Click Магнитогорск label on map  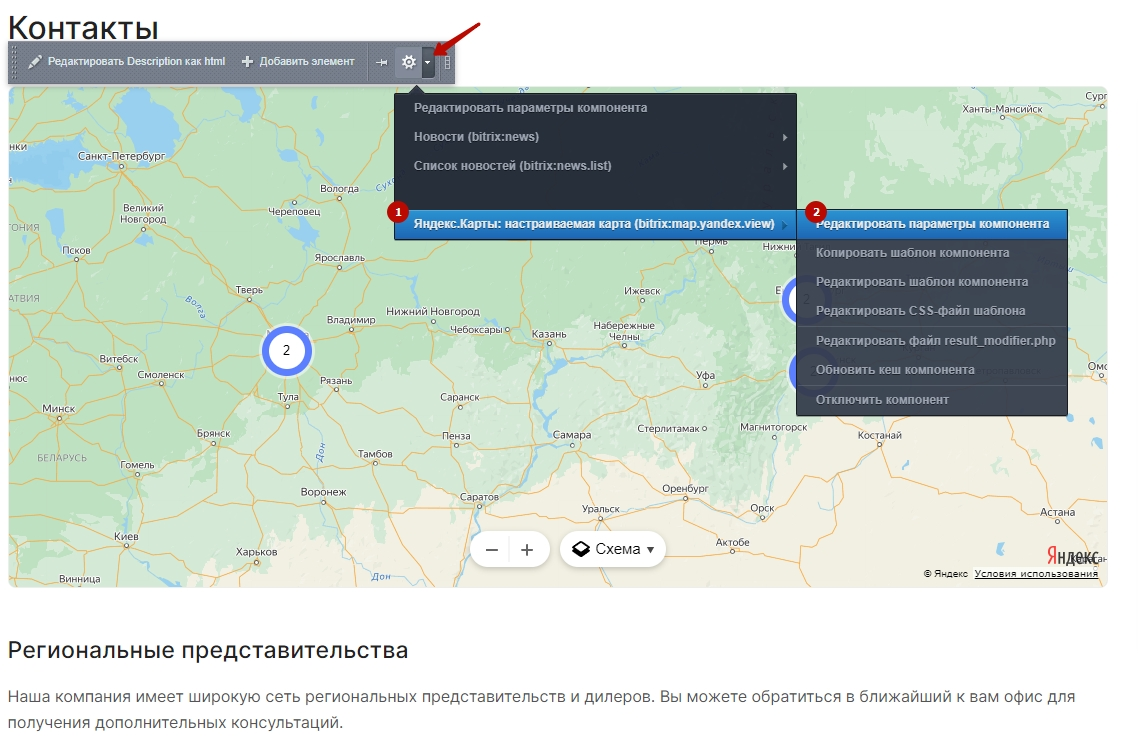(774, 427)
